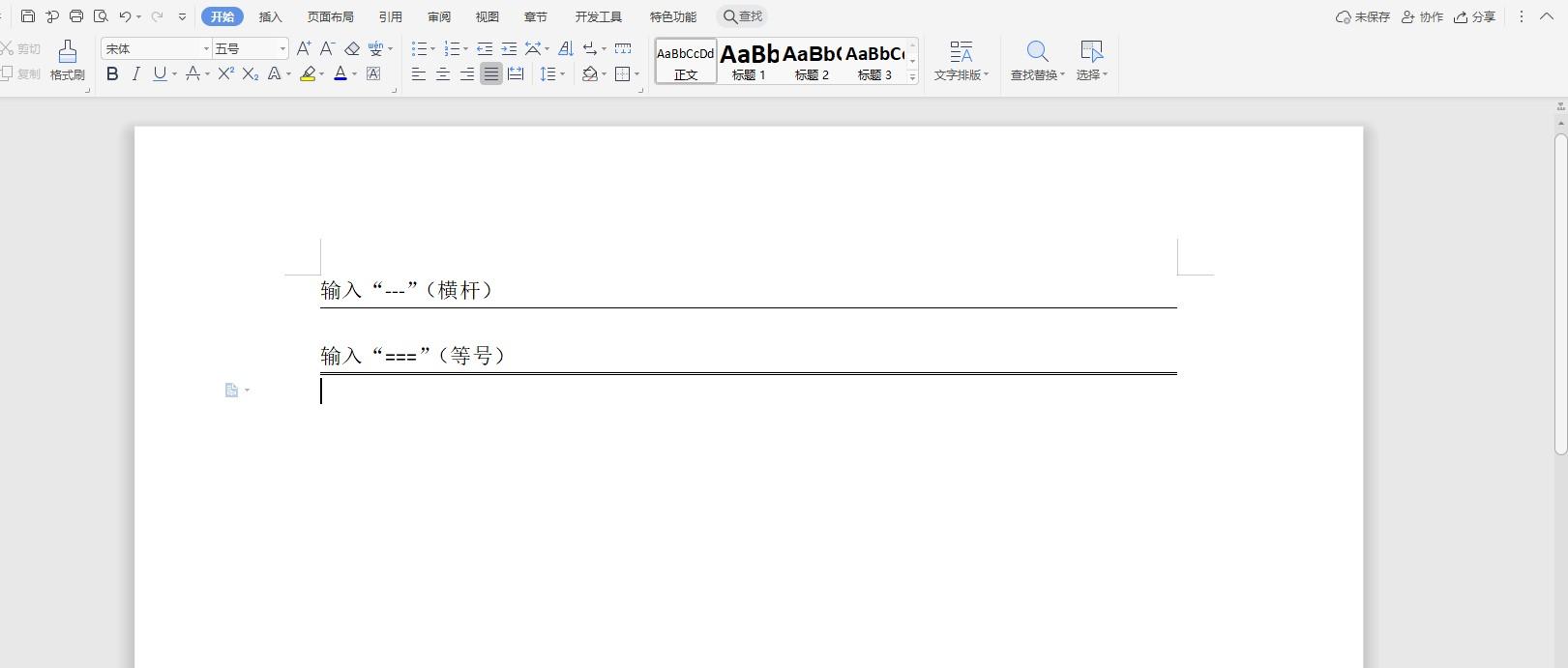This screenshot has height=668, width=1568.
Task: Click the 分享 (Share) button
Action: (1475, 16)
